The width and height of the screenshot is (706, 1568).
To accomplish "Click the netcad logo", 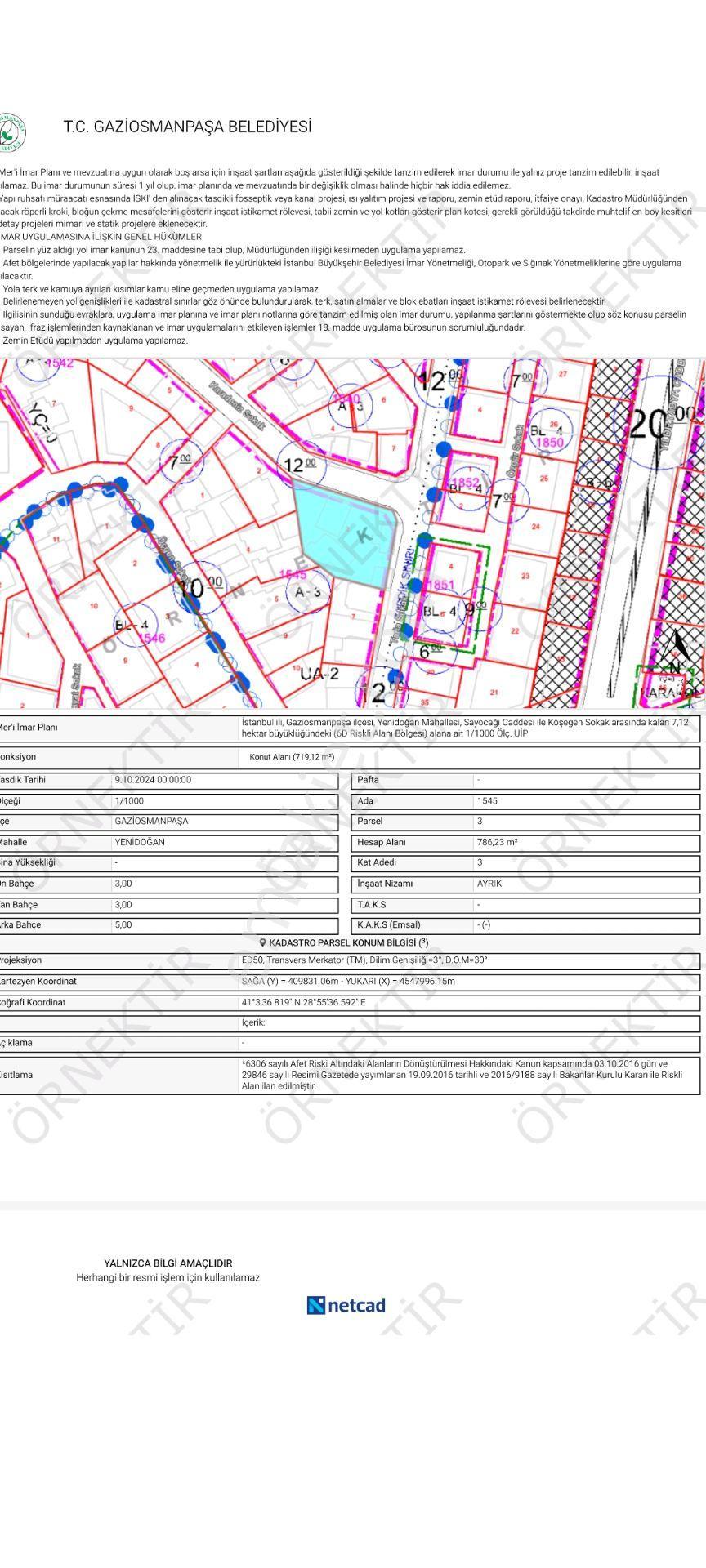I will tap(346, 1305).
